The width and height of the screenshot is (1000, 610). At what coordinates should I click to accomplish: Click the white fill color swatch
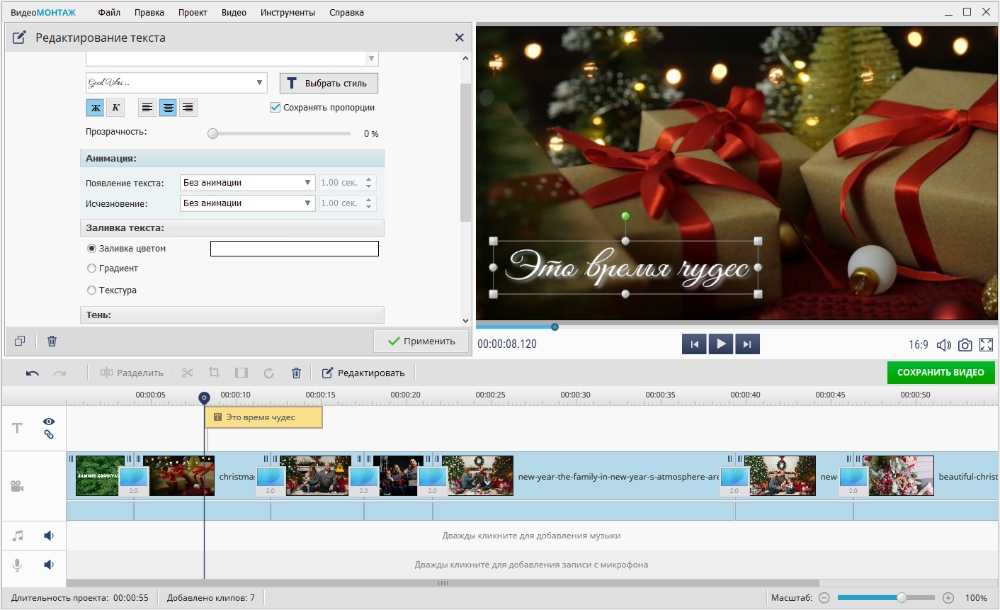294,249
